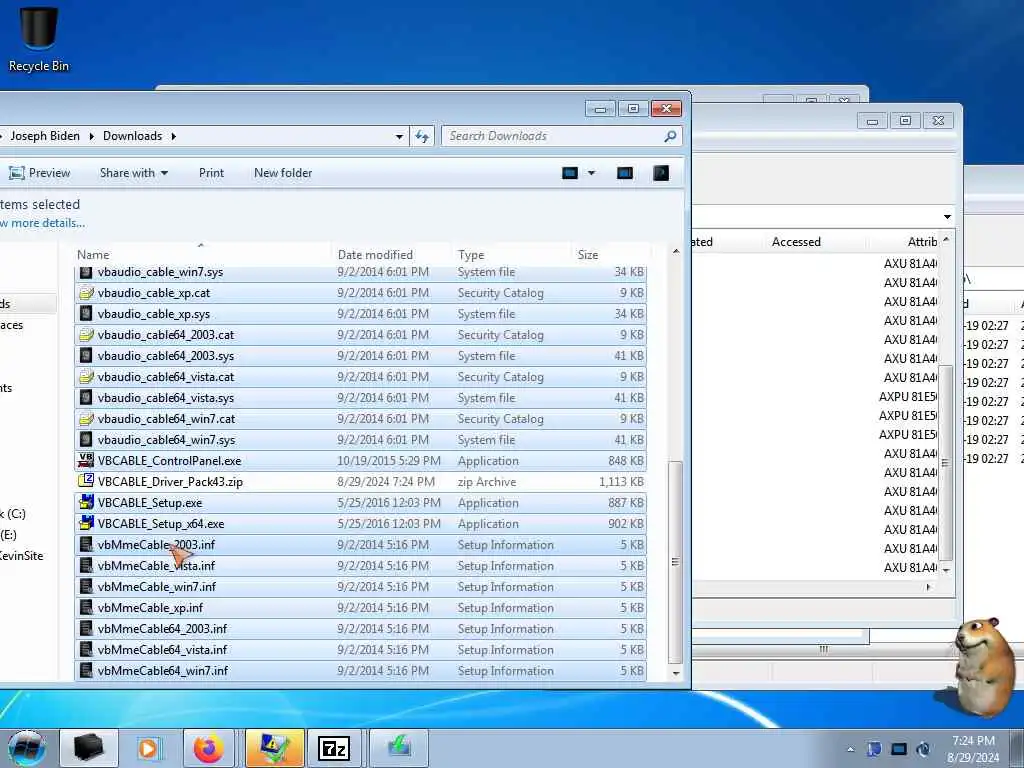Screen dimensions: 1024x768
Task: Select the vbMmeCable_2003.inf file
Action: 361,545
